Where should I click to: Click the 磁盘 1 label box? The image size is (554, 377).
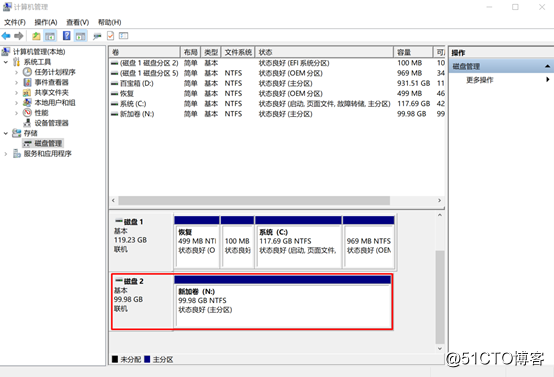[142, 242]
